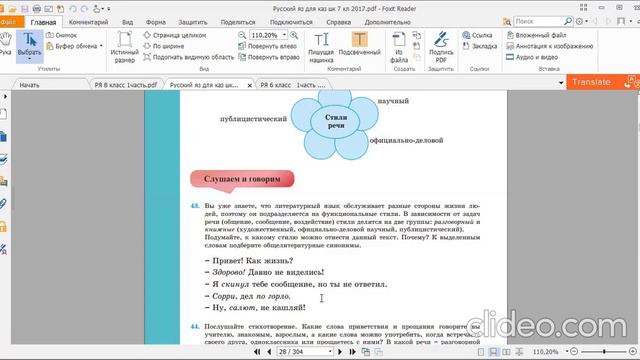Create PDF Из файла
Image resolution: width=640 pixels, height=360 pixels.
point(399,47)
